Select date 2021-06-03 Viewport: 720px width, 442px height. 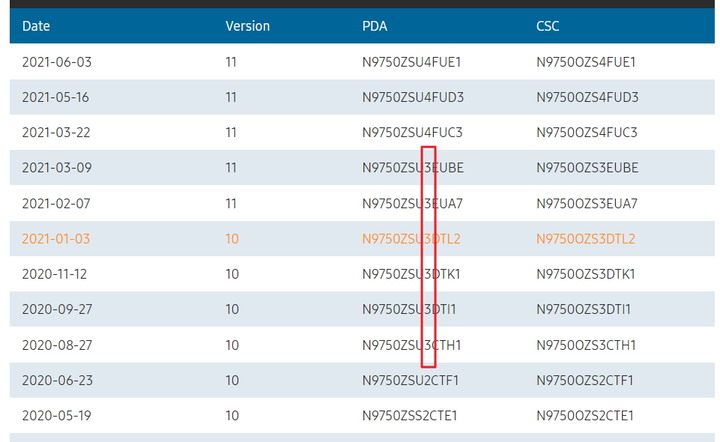click(x=57, y=62)
